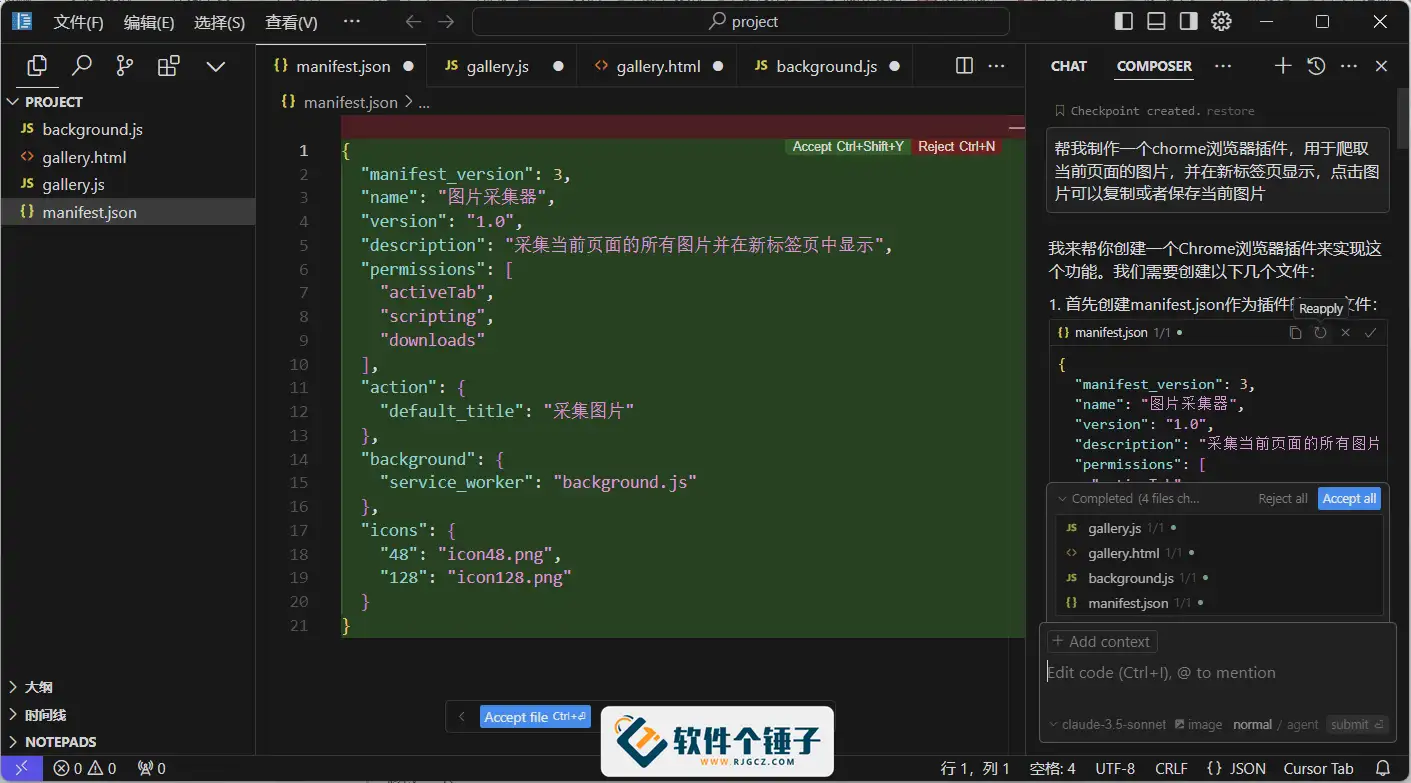Click the restore checkpoint link
Screen dimensions: 1411x783
1230,111
